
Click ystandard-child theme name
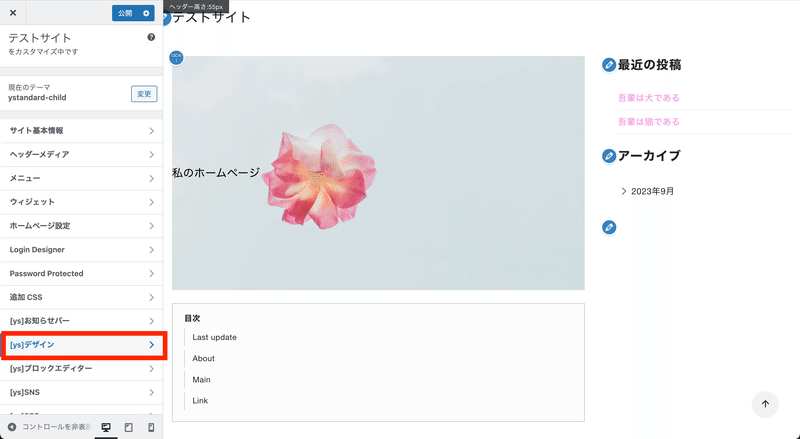pos(37,97)
